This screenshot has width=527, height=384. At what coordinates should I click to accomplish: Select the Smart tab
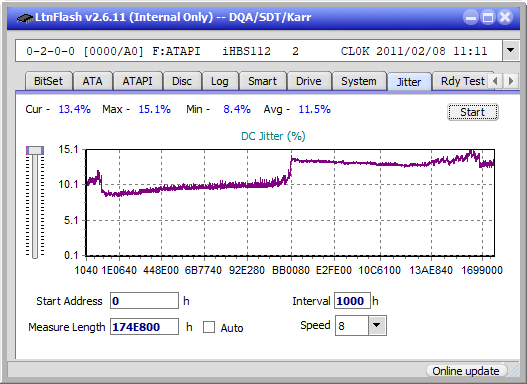pos(262,81)
